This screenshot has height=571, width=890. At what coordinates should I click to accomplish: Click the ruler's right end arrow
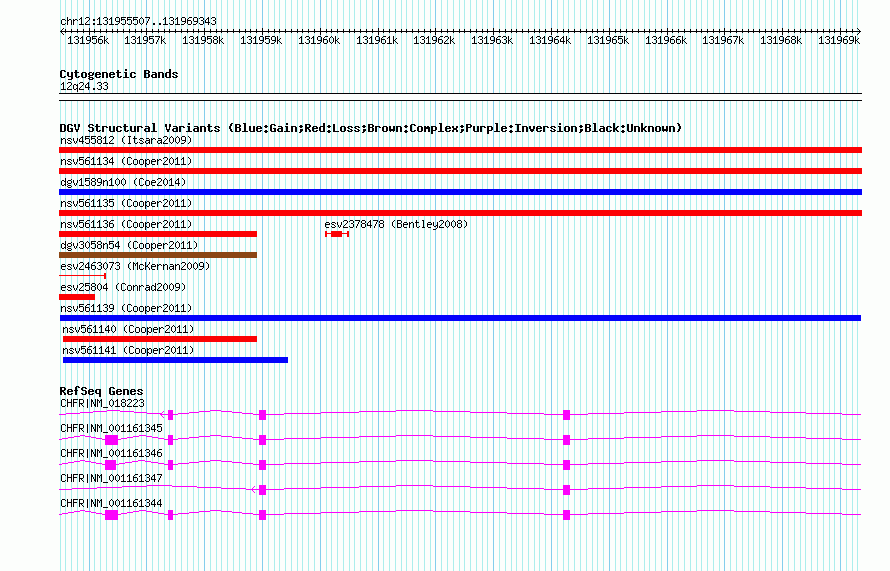pyautogui.click(x=858, y=31)
